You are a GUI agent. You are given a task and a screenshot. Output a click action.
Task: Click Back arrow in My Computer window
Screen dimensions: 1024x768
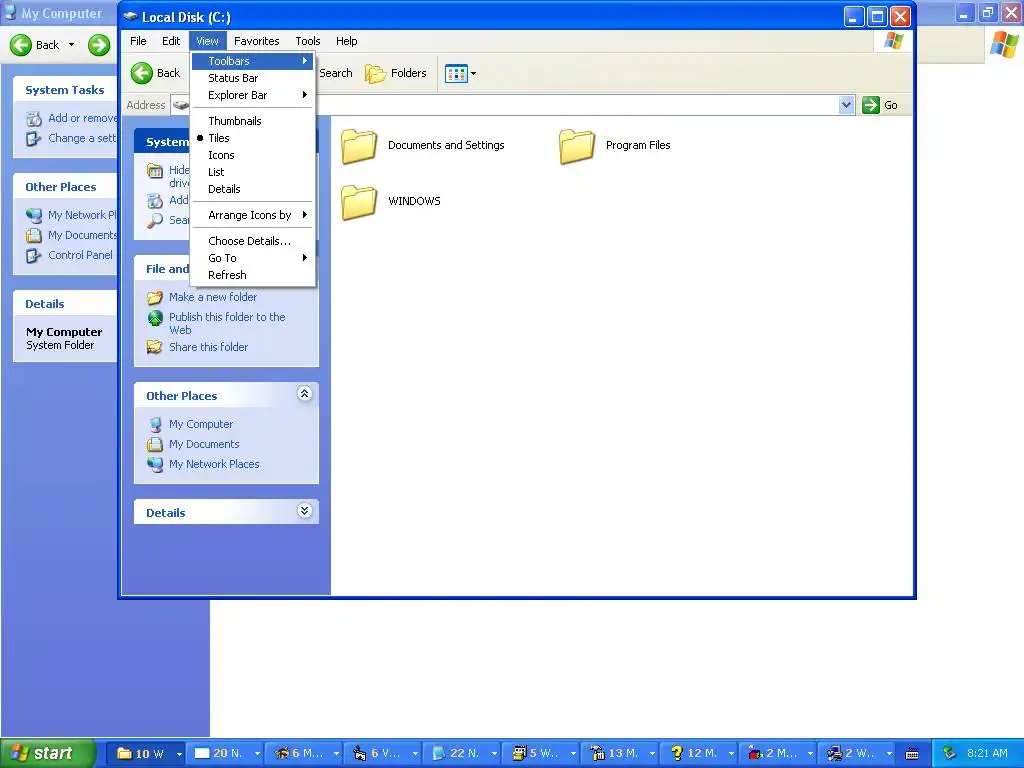[21, 45]
